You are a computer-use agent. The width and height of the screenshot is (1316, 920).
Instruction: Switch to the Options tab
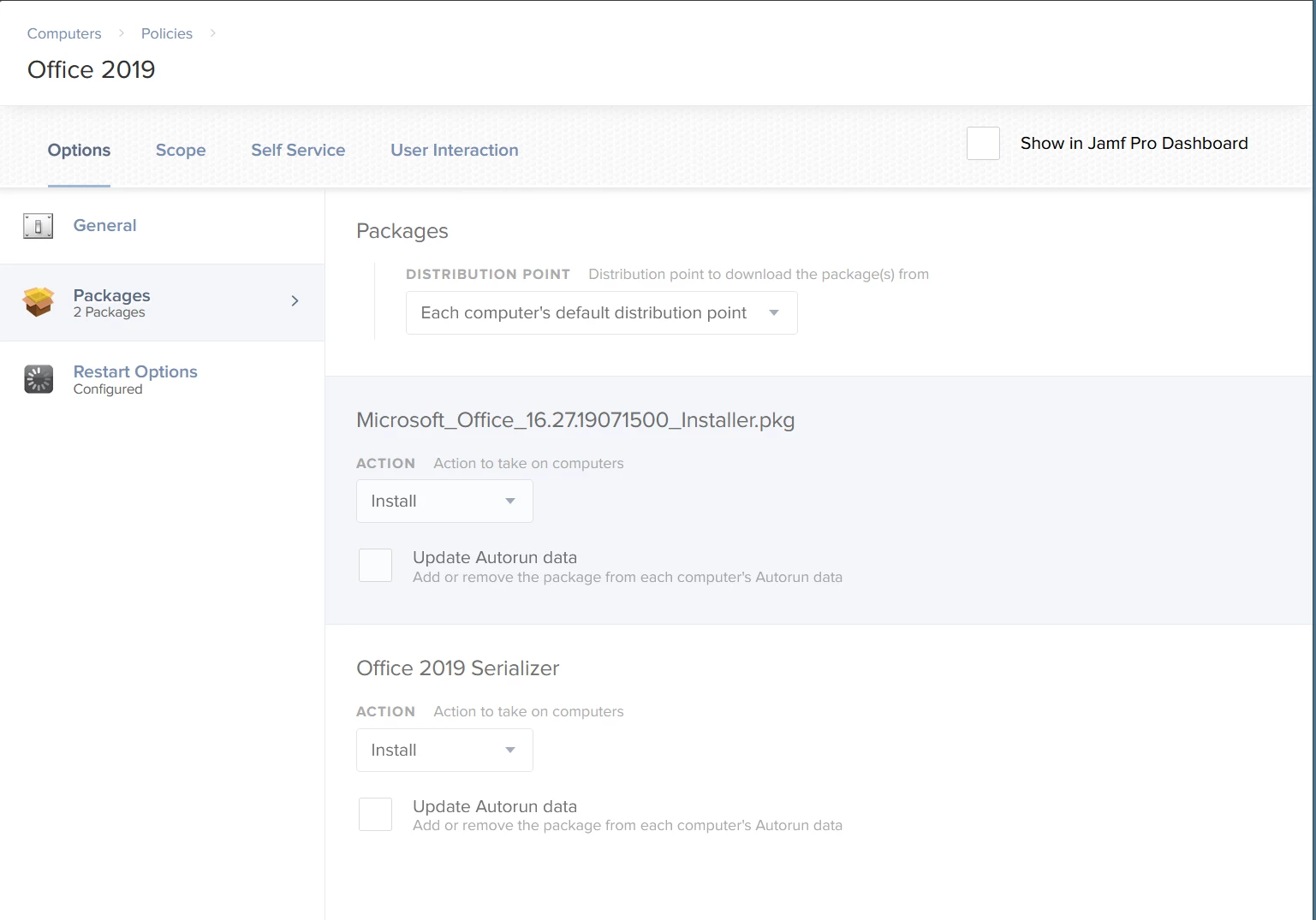[x=79, y=150]
